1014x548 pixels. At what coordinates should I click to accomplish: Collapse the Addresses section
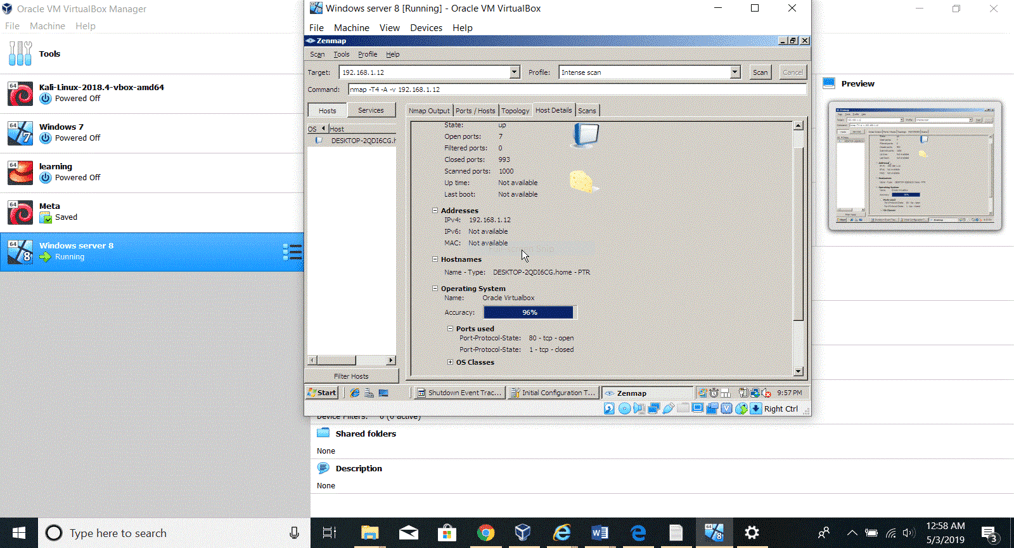coord(435,210)
